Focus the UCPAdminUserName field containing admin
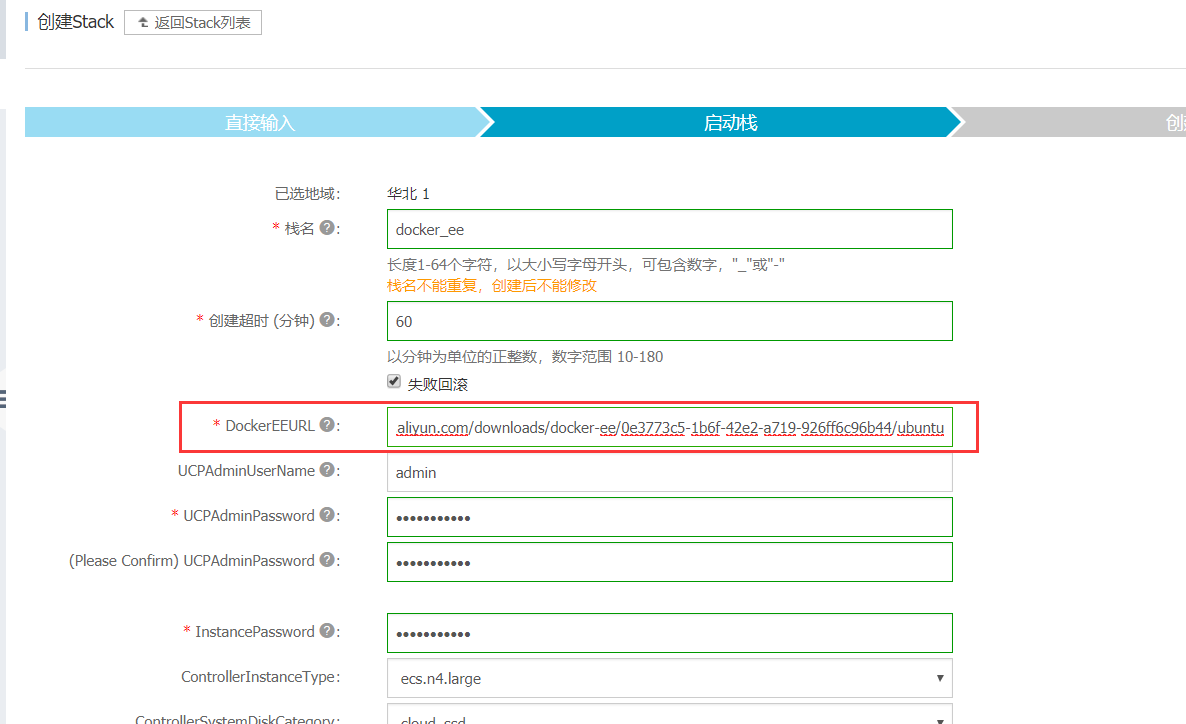1186x724 pixels. click(x=669, y=472)
